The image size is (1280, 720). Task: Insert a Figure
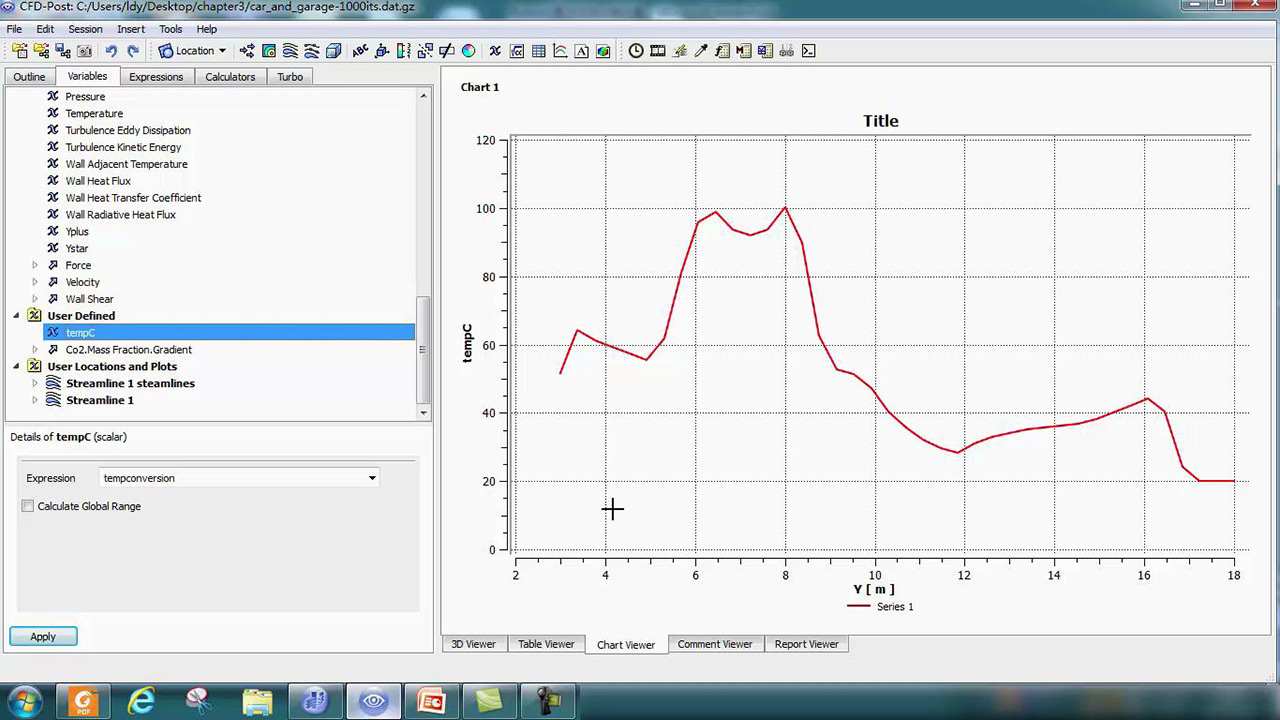603,51
